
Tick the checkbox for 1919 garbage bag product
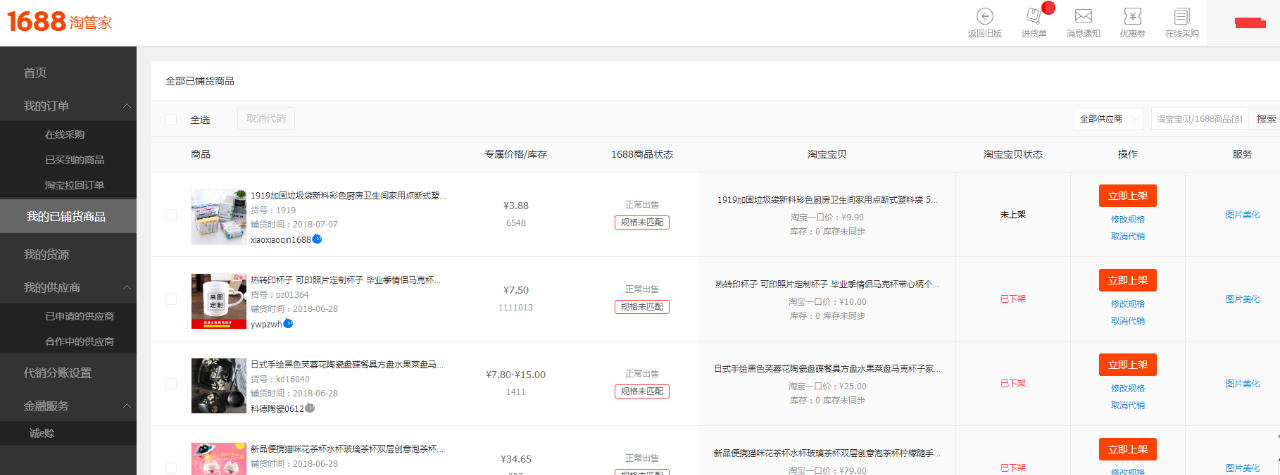coord(171,215)
